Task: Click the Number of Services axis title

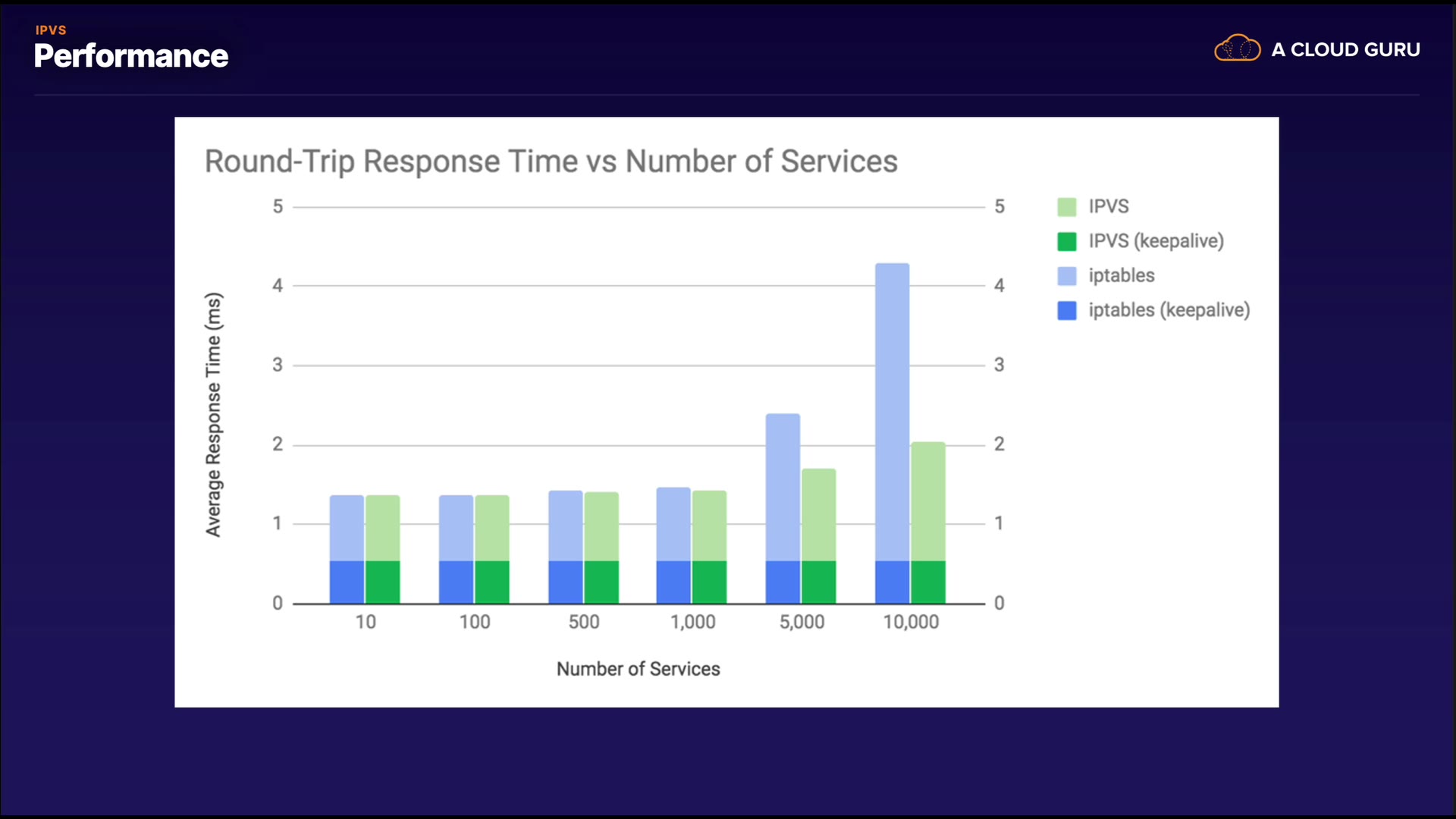Action: (638, 669)
